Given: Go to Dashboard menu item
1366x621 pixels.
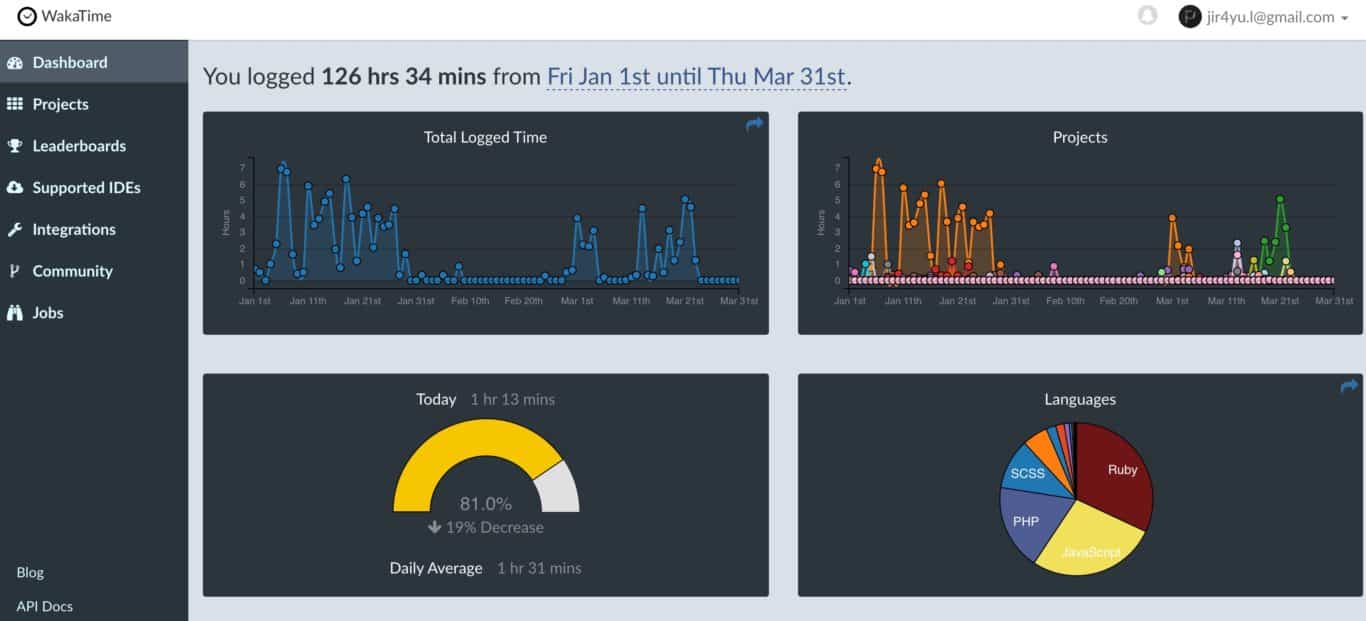Looking at the screenshot, I should [x=94, y=62].
